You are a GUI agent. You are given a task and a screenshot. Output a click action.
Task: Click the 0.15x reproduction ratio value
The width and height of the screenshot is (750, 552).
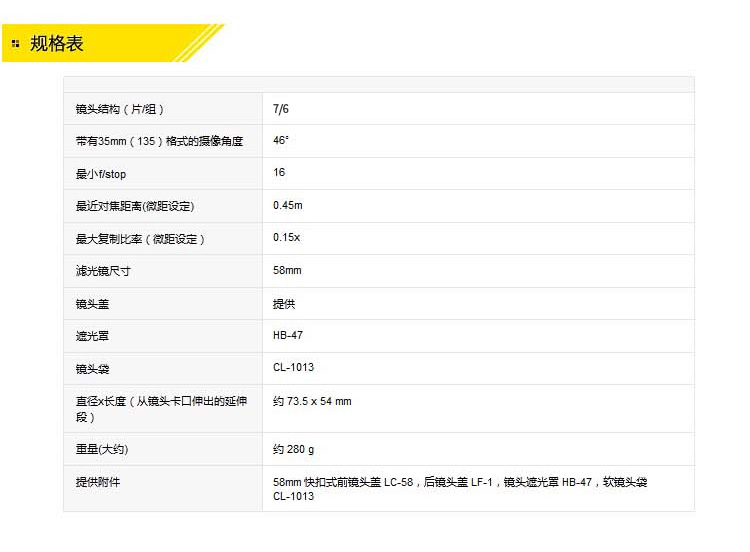tap(287, 239)
